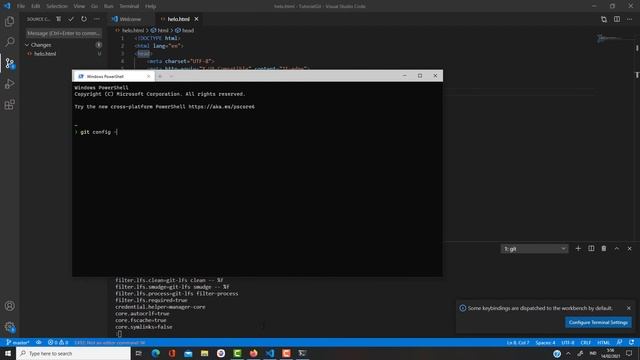The image size is (640, 360).
Task: Open the Run menu
Action: (109, 6)
